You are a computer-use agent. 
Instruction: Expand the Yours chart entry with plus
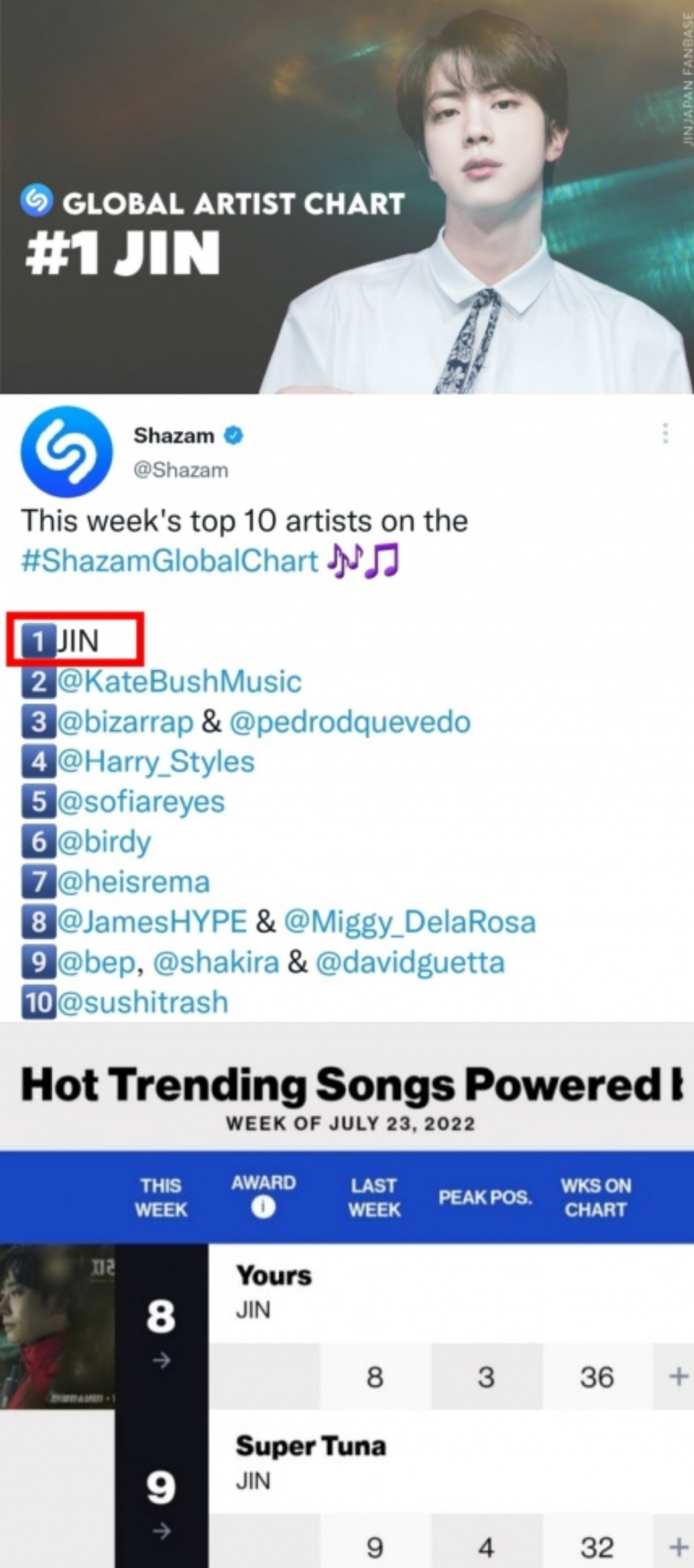point(678,1377)
